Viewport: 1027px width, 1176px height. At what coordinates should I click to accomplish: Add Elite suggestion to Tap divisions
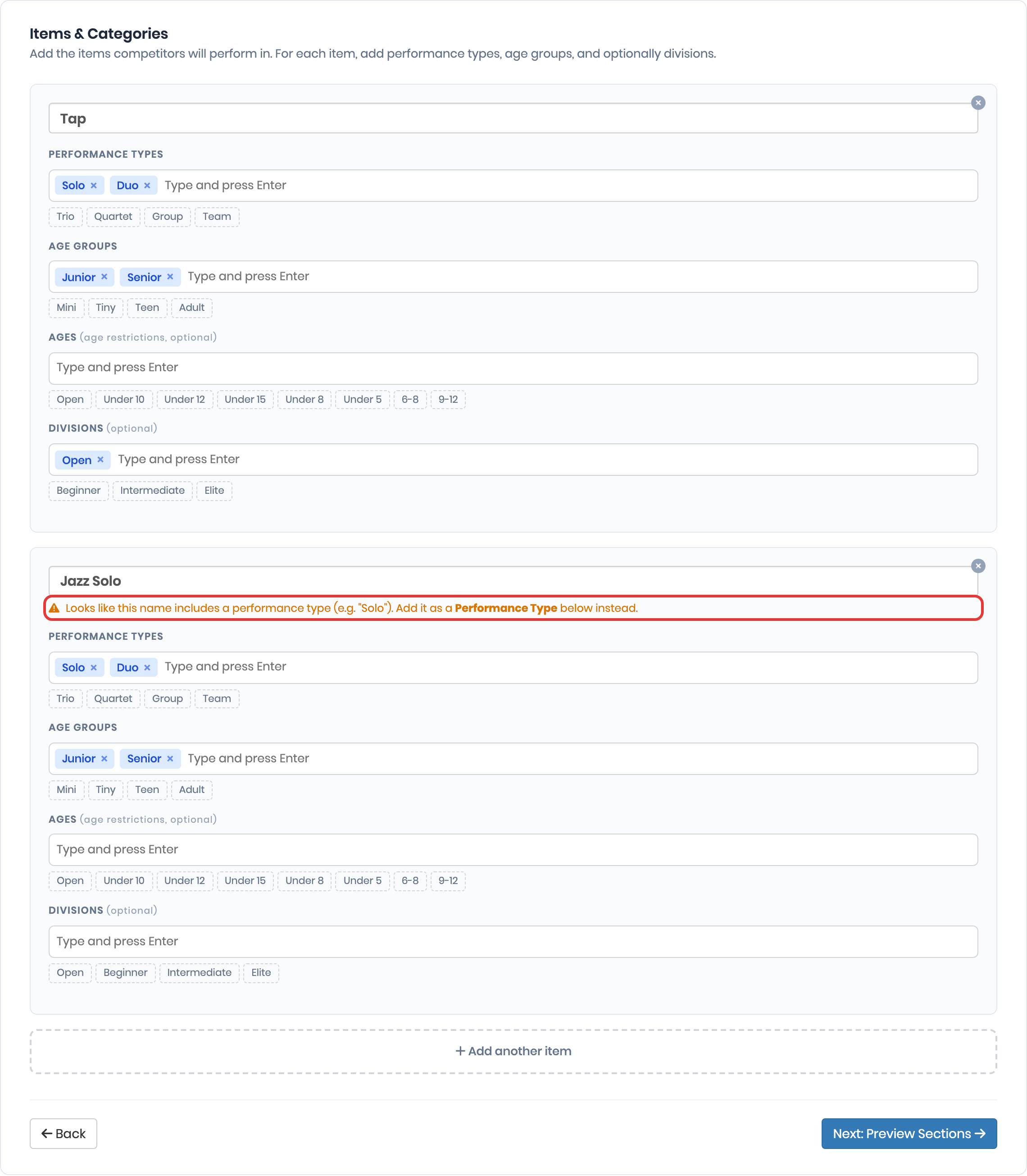(x=214, y=491)
